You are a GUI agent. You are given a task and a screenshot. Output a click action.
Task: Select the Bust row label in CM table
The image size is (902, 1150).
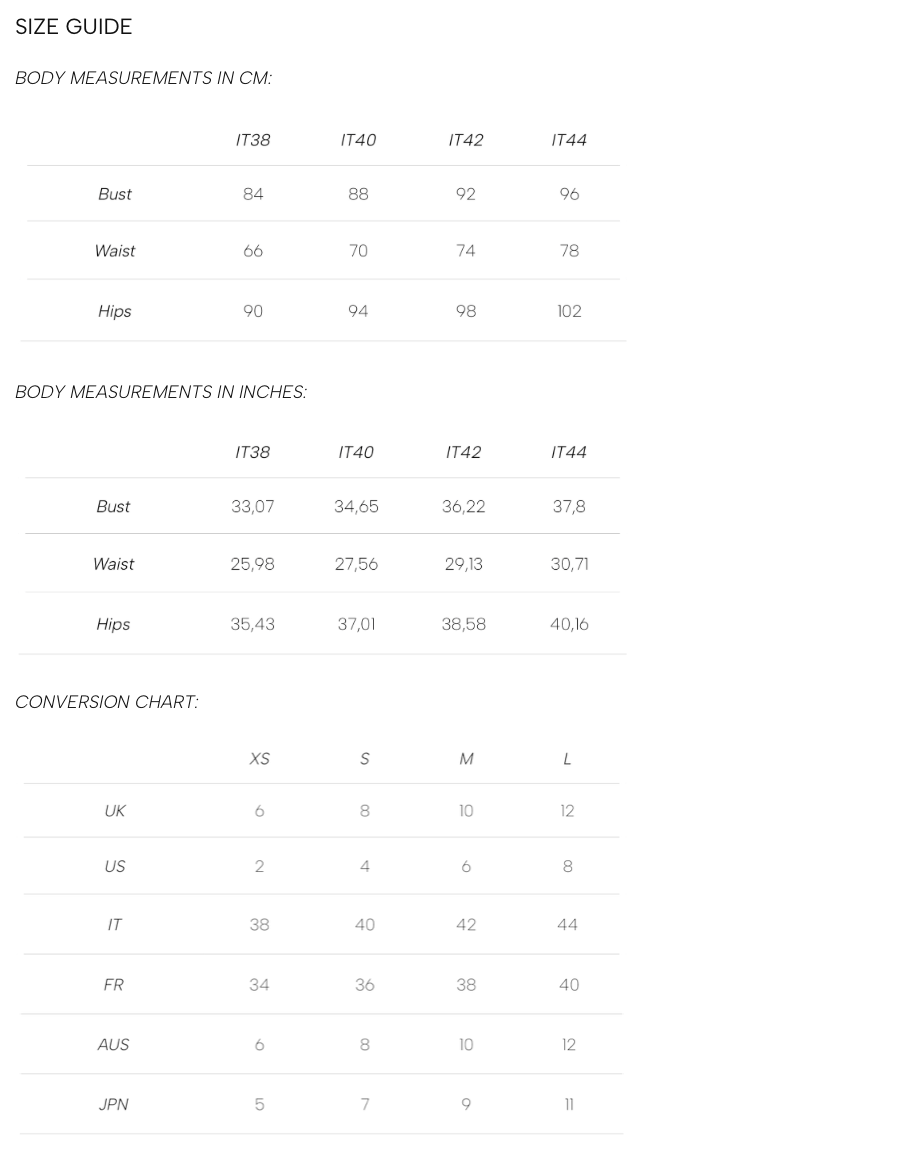click(x=114, y=194)
